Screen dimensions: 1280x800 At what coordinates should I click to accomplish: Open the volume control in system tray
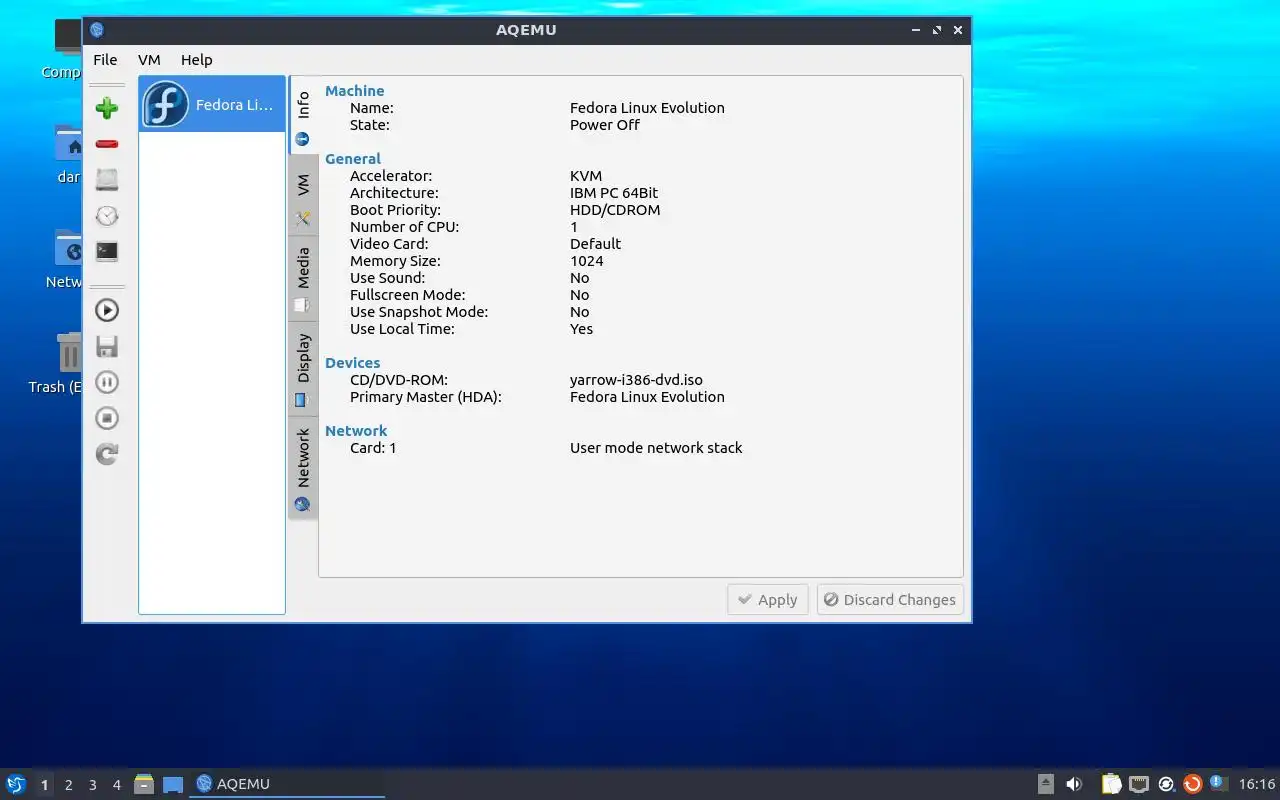point(1074,784)
